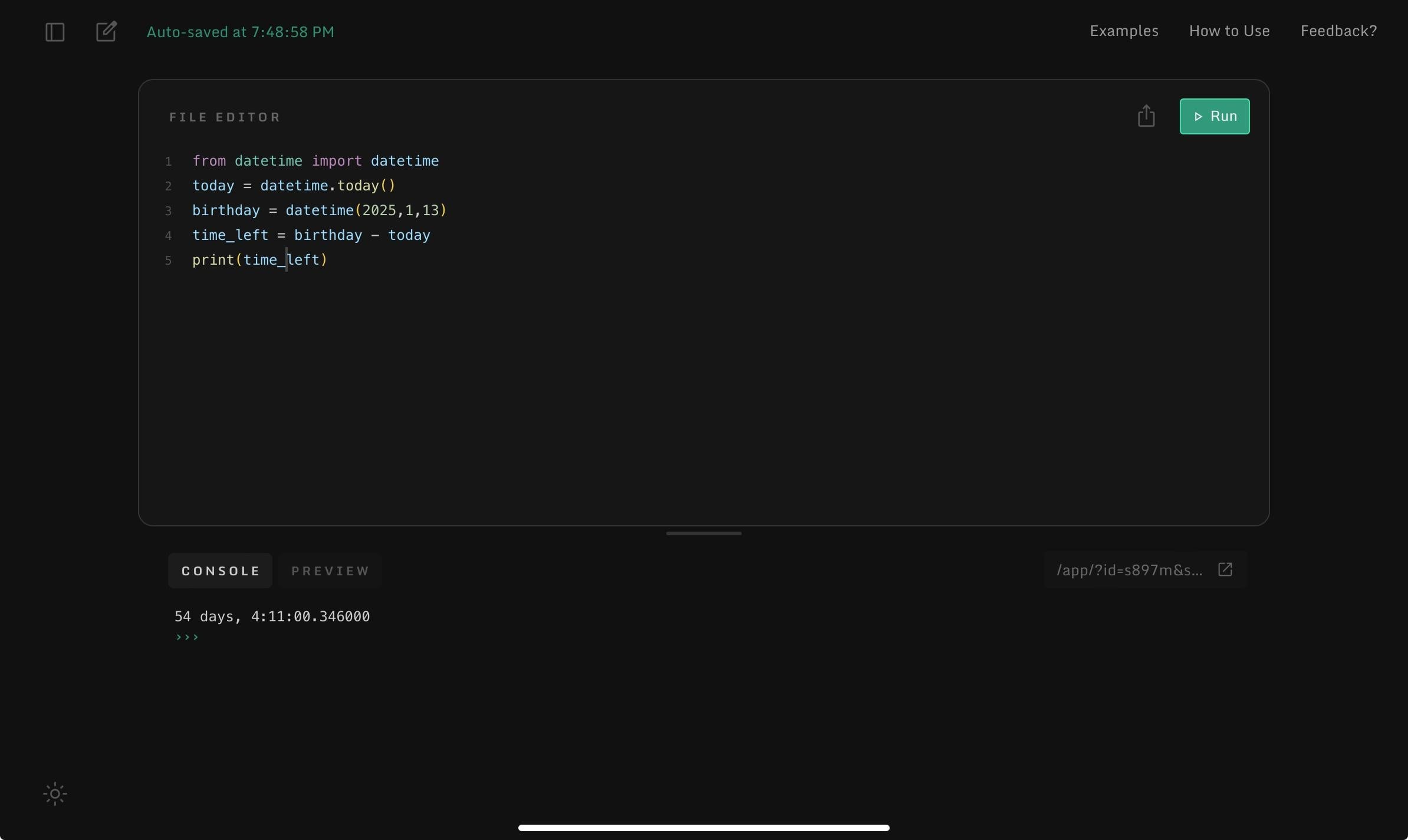The height and width of the screenshot is (840, 1408).
Task: Click line number 5 in the gutter
Action: [x=168, y=260]
